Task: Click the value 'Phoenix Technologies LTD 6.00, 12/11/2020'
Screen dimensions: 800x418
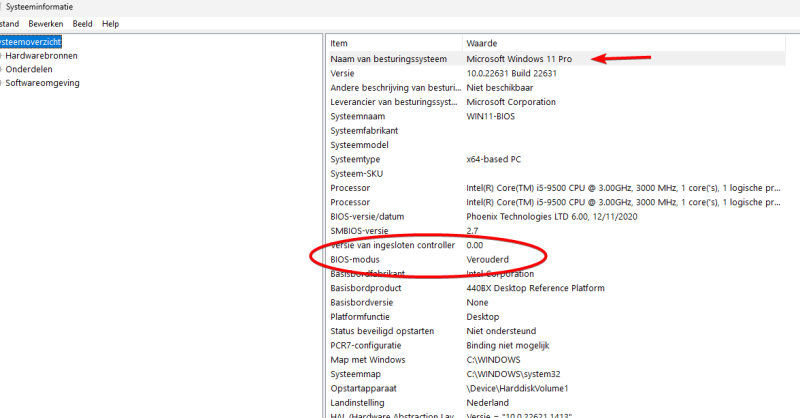Action: [552, 216]
